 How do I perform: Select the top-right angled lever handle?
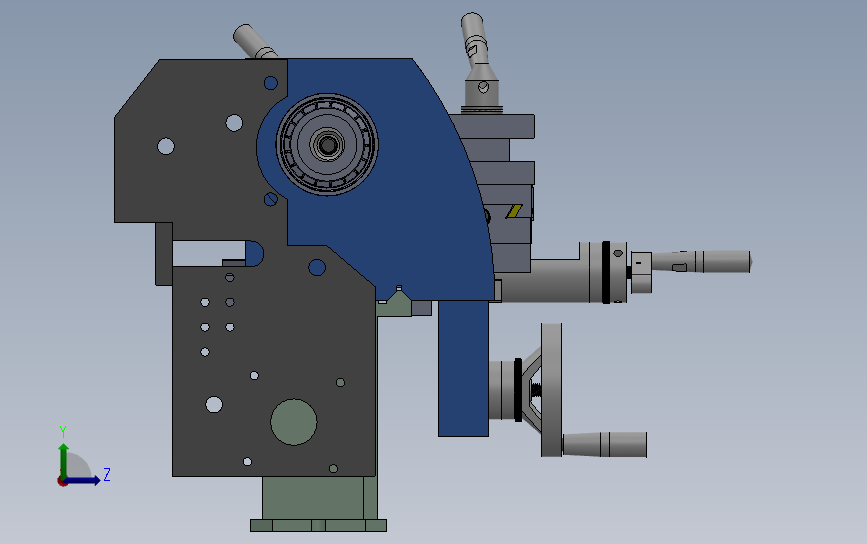476,41
